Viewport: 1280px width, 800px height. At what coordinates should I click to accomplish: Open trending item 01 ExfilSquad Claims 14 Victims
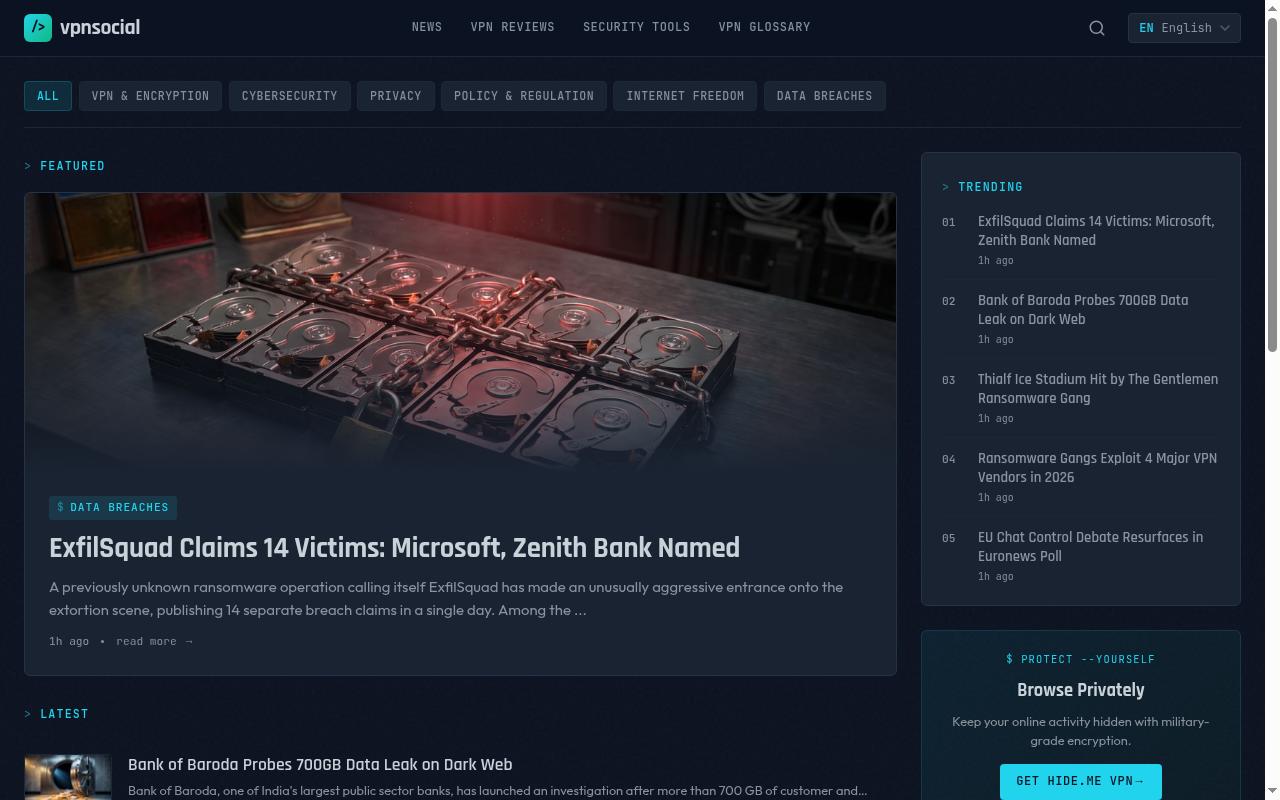[x=1096, y=231]
